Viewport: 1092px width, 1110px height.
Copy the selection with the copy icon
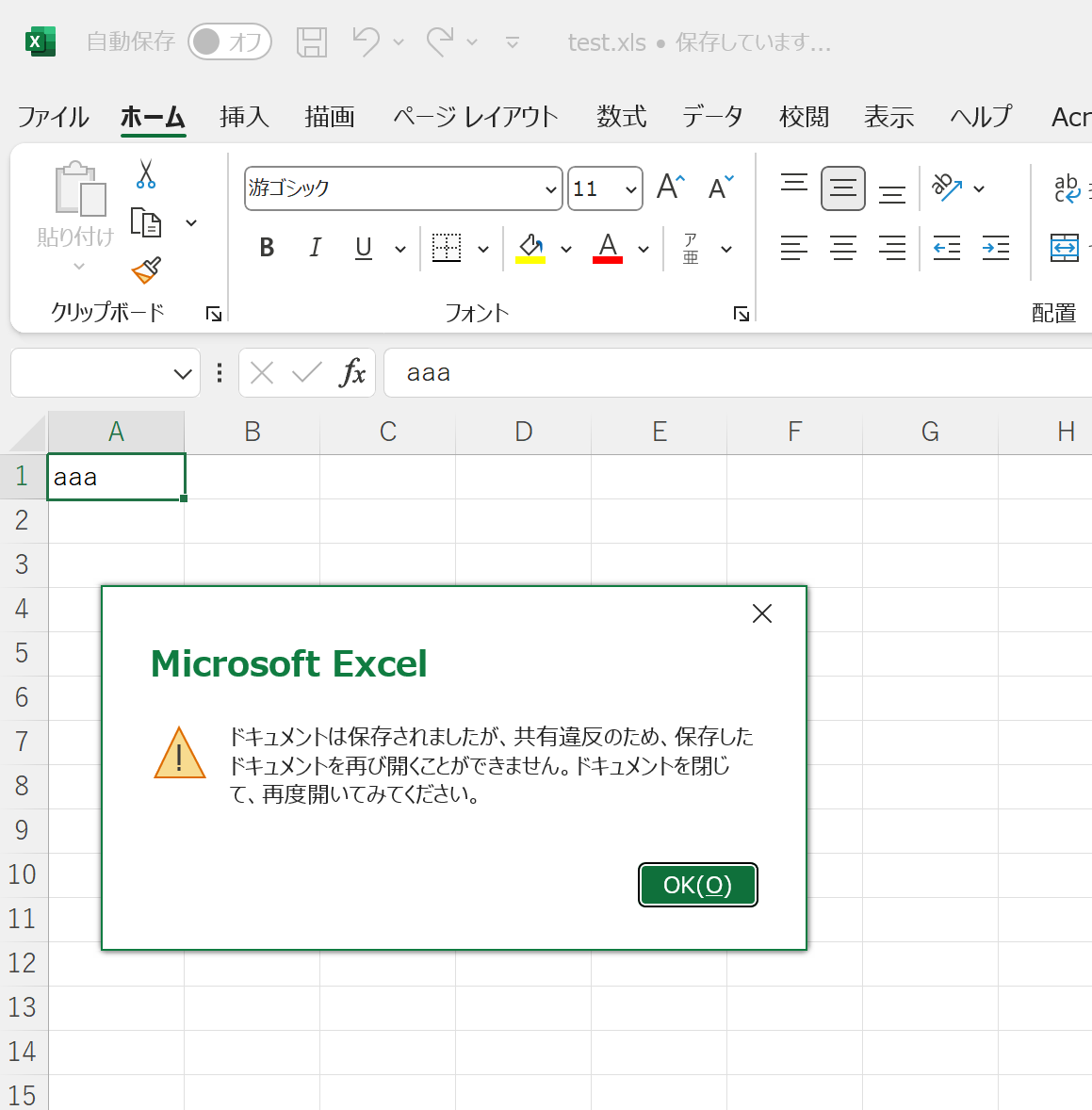pyautogui.click(x=146, y=223)
